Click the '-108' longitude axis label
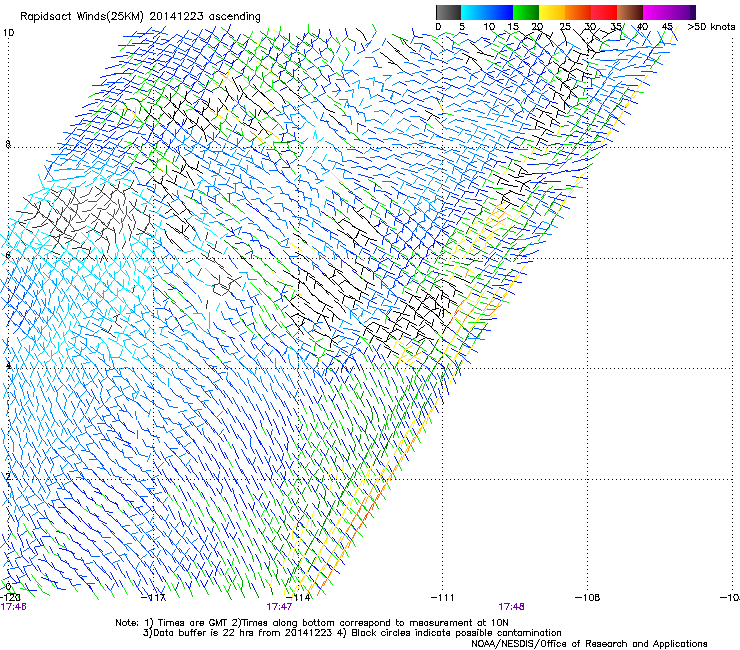This screenshot has height=650, width=740. pos(588,598)
